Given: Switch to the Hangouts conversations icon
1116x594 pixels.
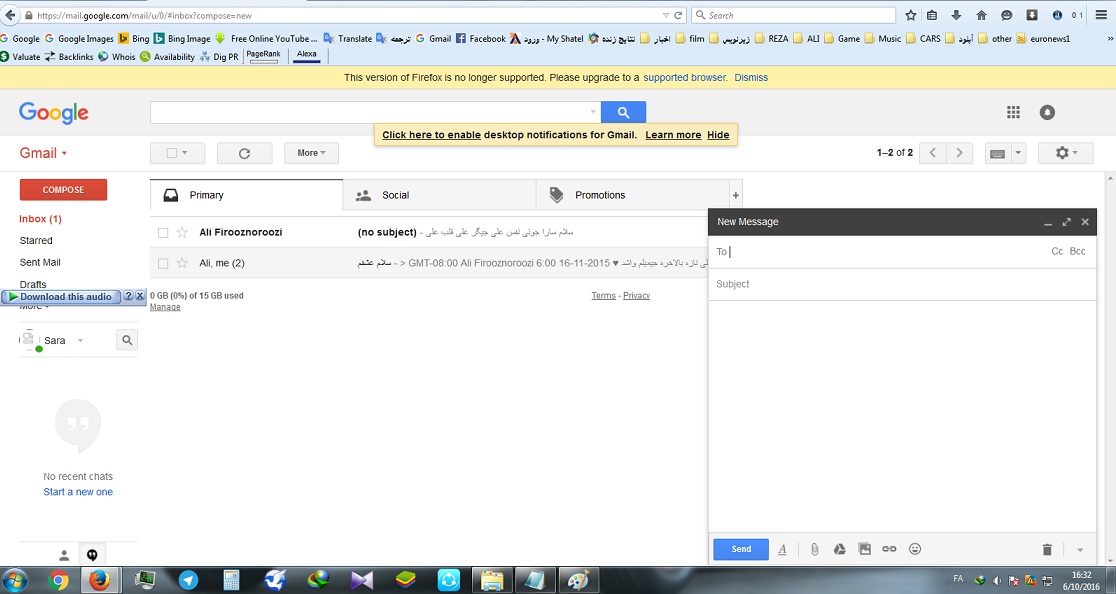Looking at the screenshot, I should coord(92,555).
